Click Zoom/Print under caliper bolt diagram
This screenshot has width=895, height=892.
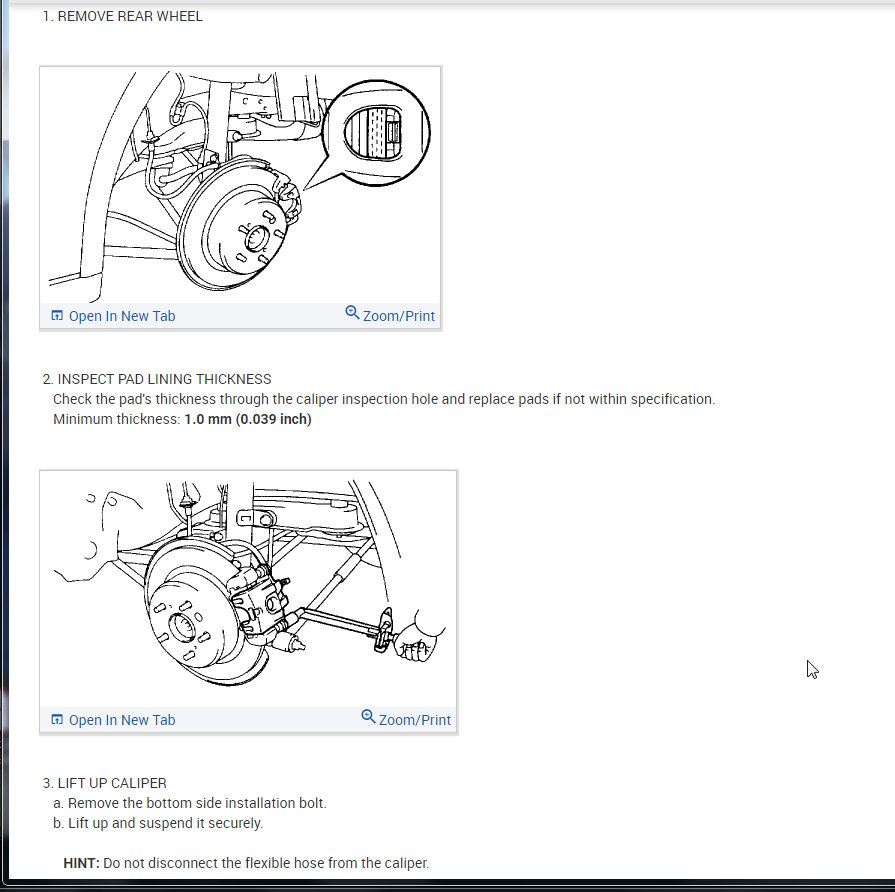click(x=406, y=719)
